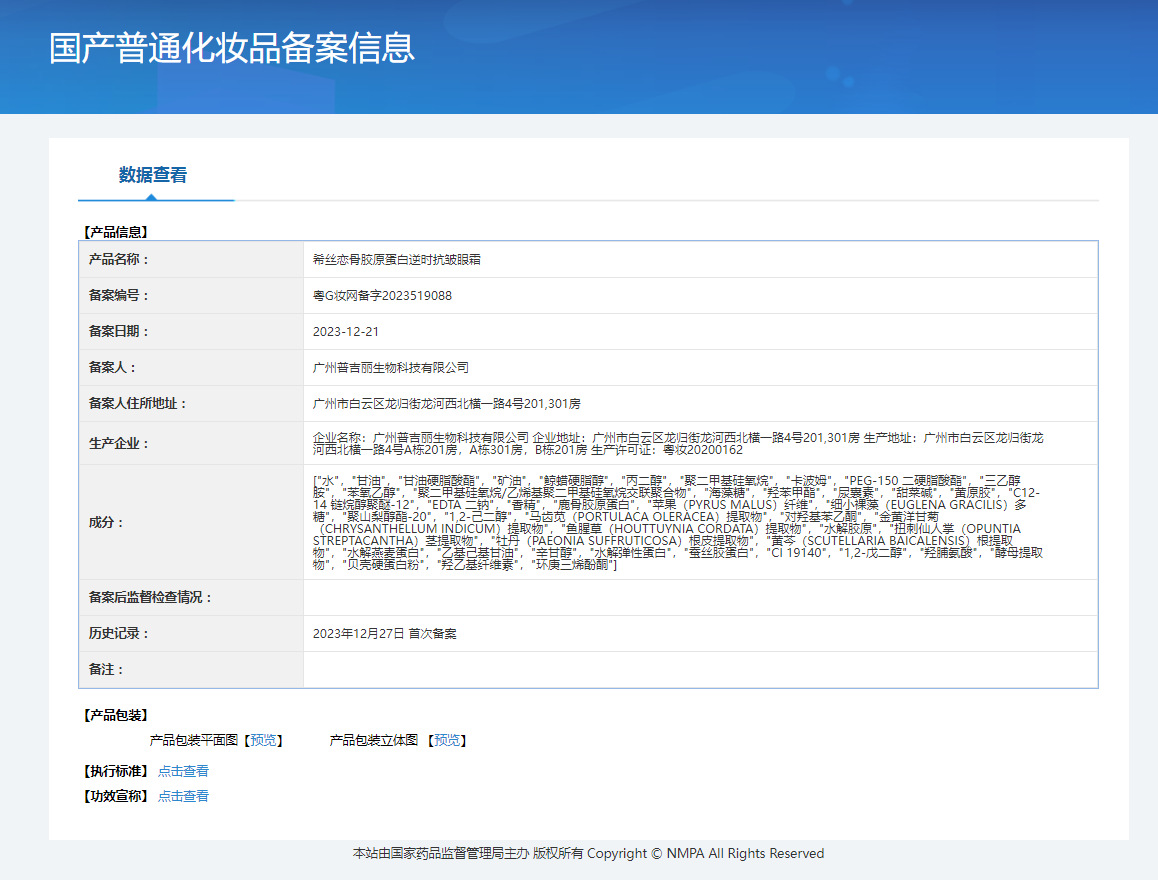Click the 国产普通化妆品备案信息 page title
This screenshot has height=880, width=1158.
pos(232,49)
